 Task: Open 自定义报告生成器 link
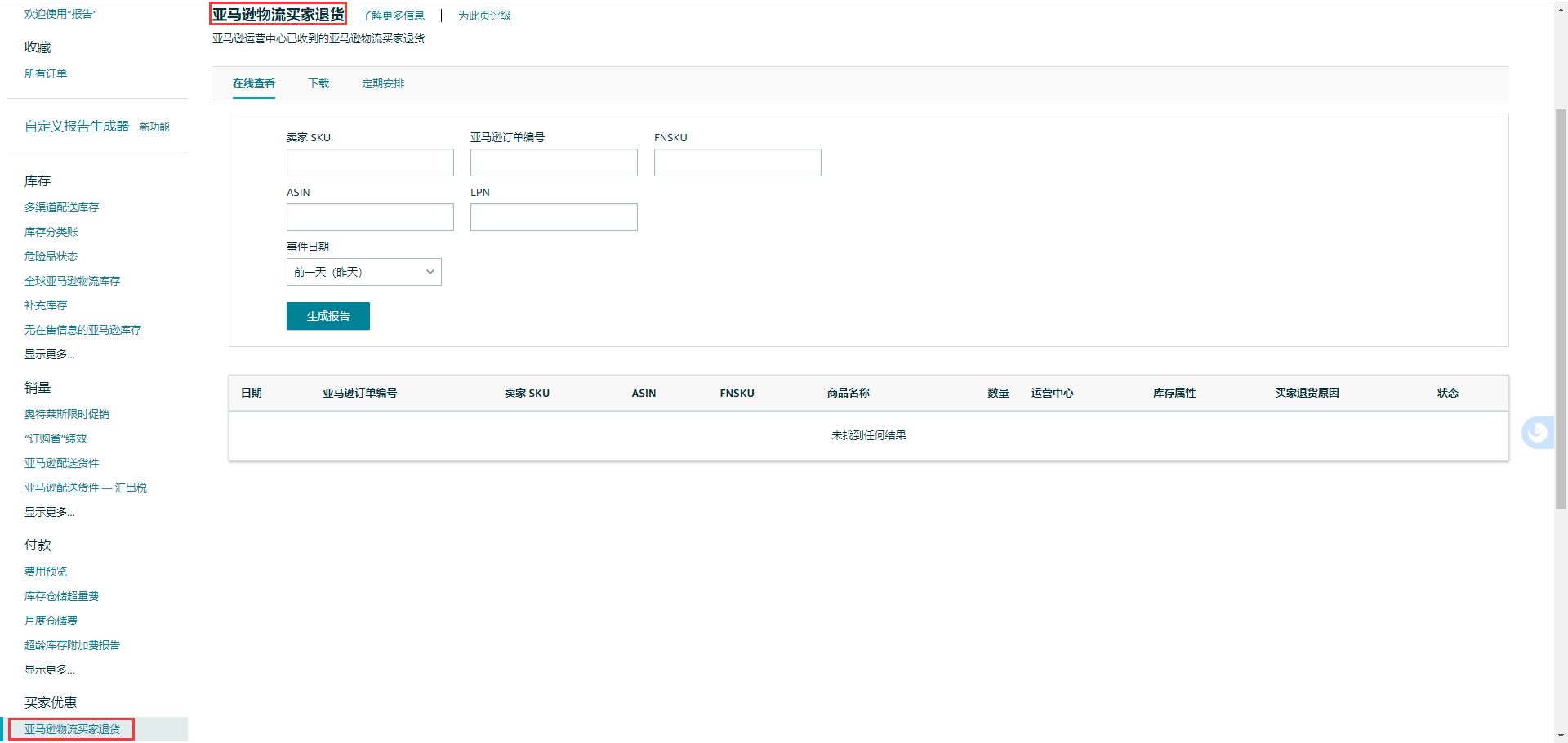(77, 127)
